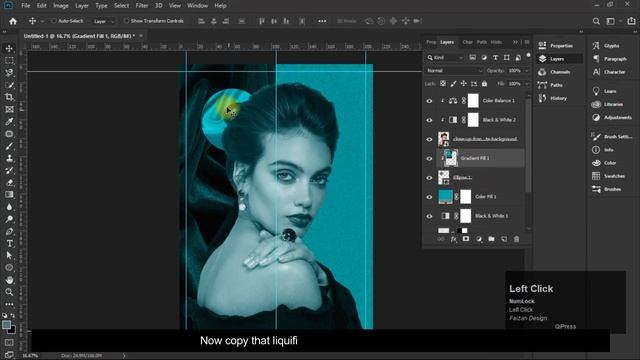The image size is (640, 360).
Task: Collapse panels using double-arrow in Layers header
Action: pyautogui.click(x=515, y=42)
